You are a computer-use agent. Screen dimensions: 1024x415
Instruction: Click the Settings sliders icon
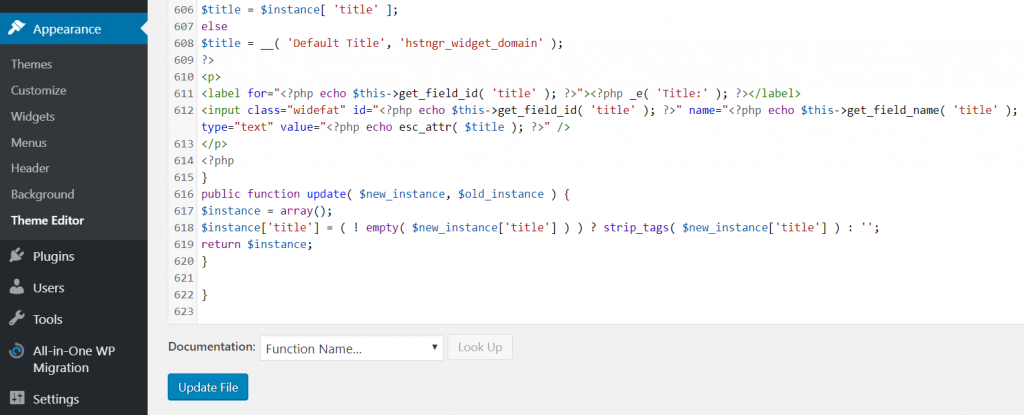click(17, 399)
